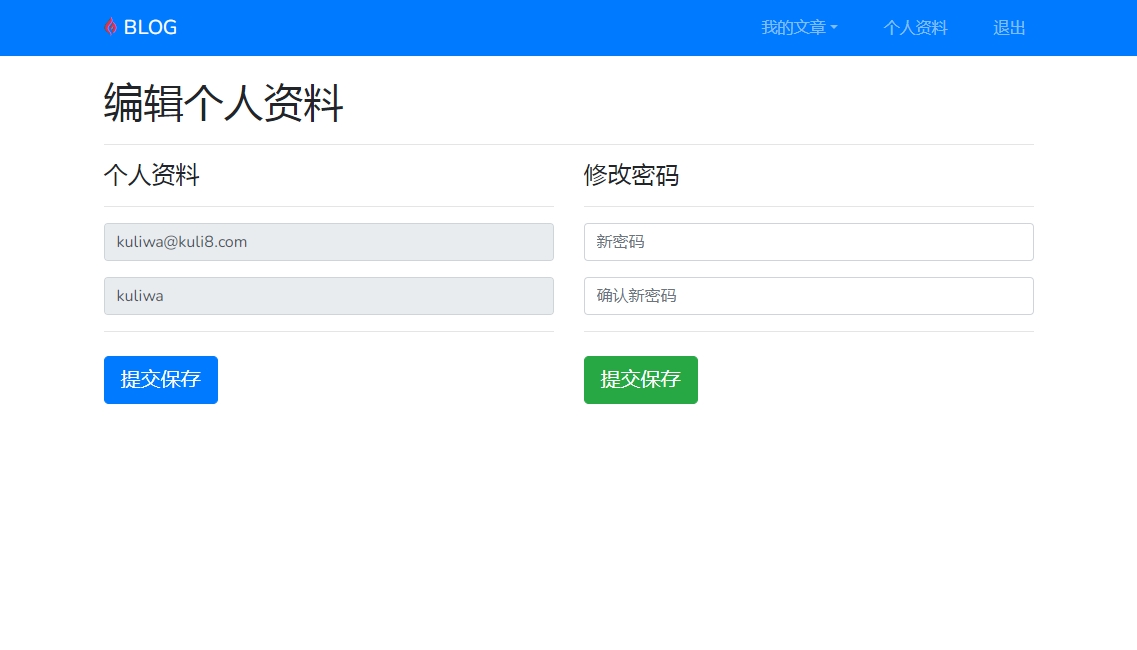Viewport: 1137px width, 650px height.
Task: Click the kuliwa@kuli8.com email field
Action: tap(328, 242)
